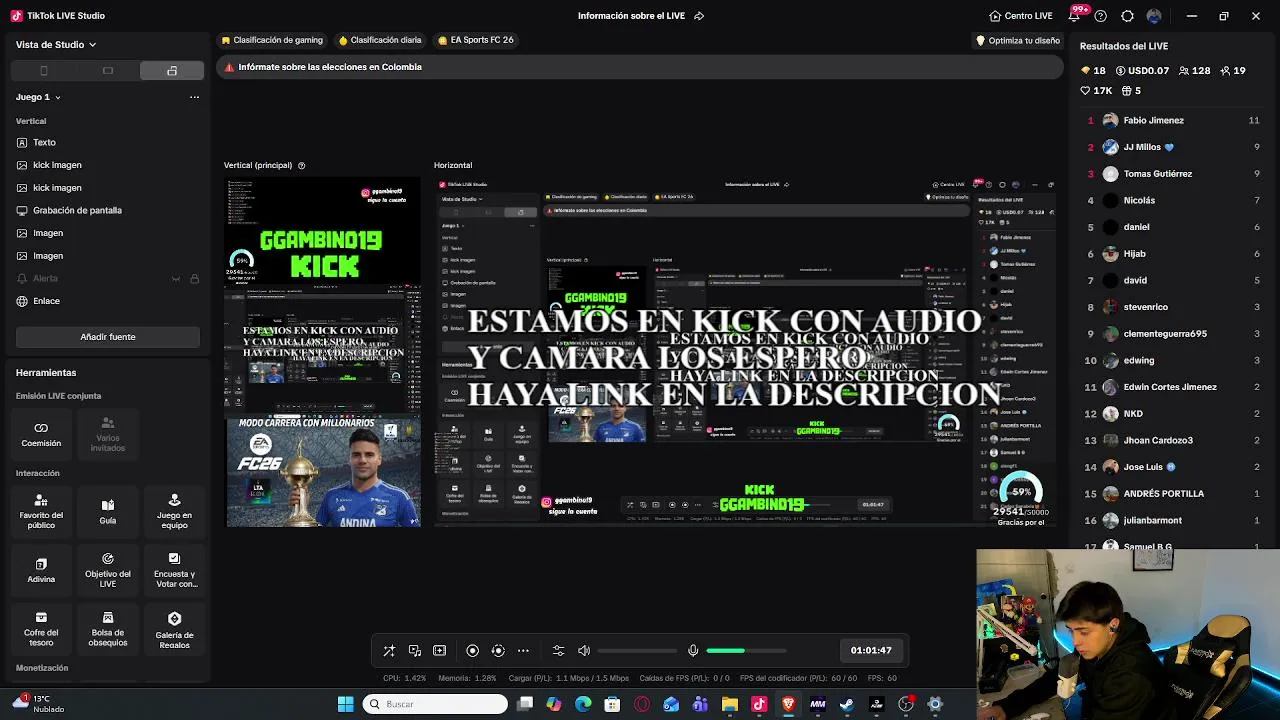
Task: Open the EA Sports FC 26 tag
Action: pyautogui.click(x=476, y=40)
